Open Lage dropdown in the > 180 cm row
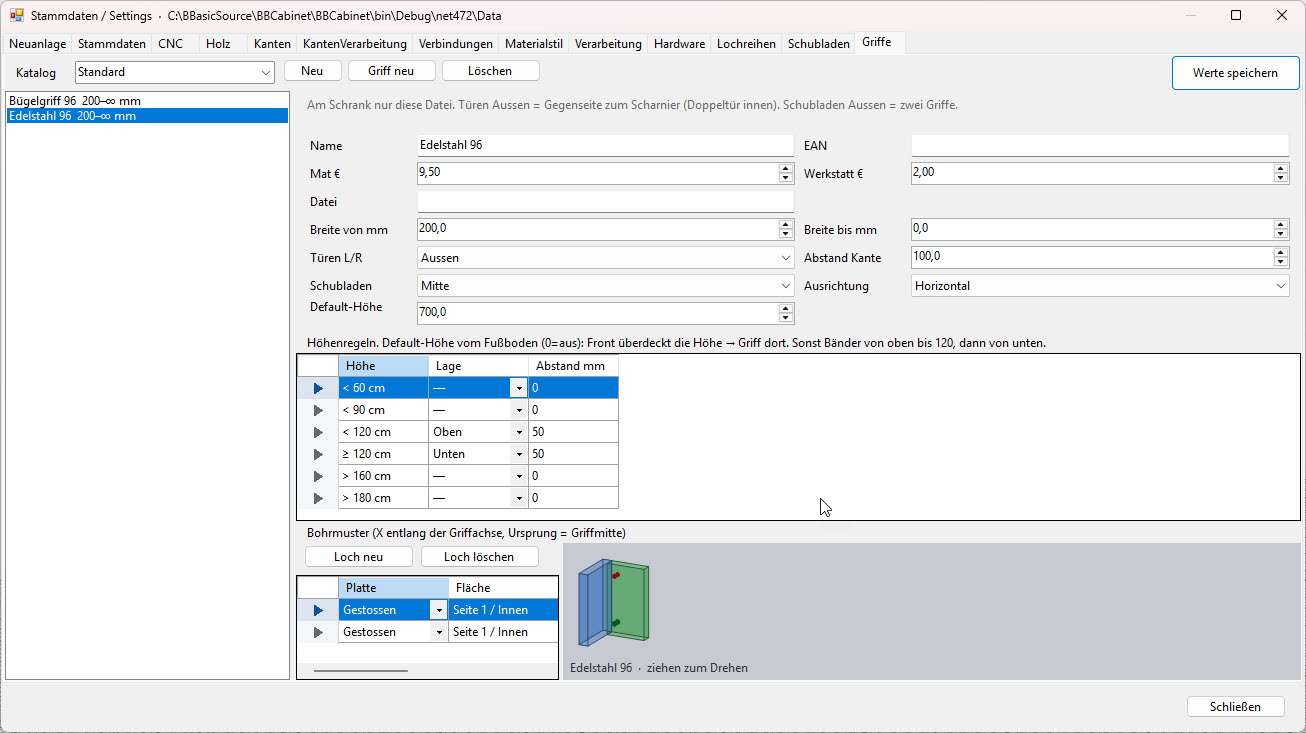This screenshot has height=733, width=1306. point(519,498)
